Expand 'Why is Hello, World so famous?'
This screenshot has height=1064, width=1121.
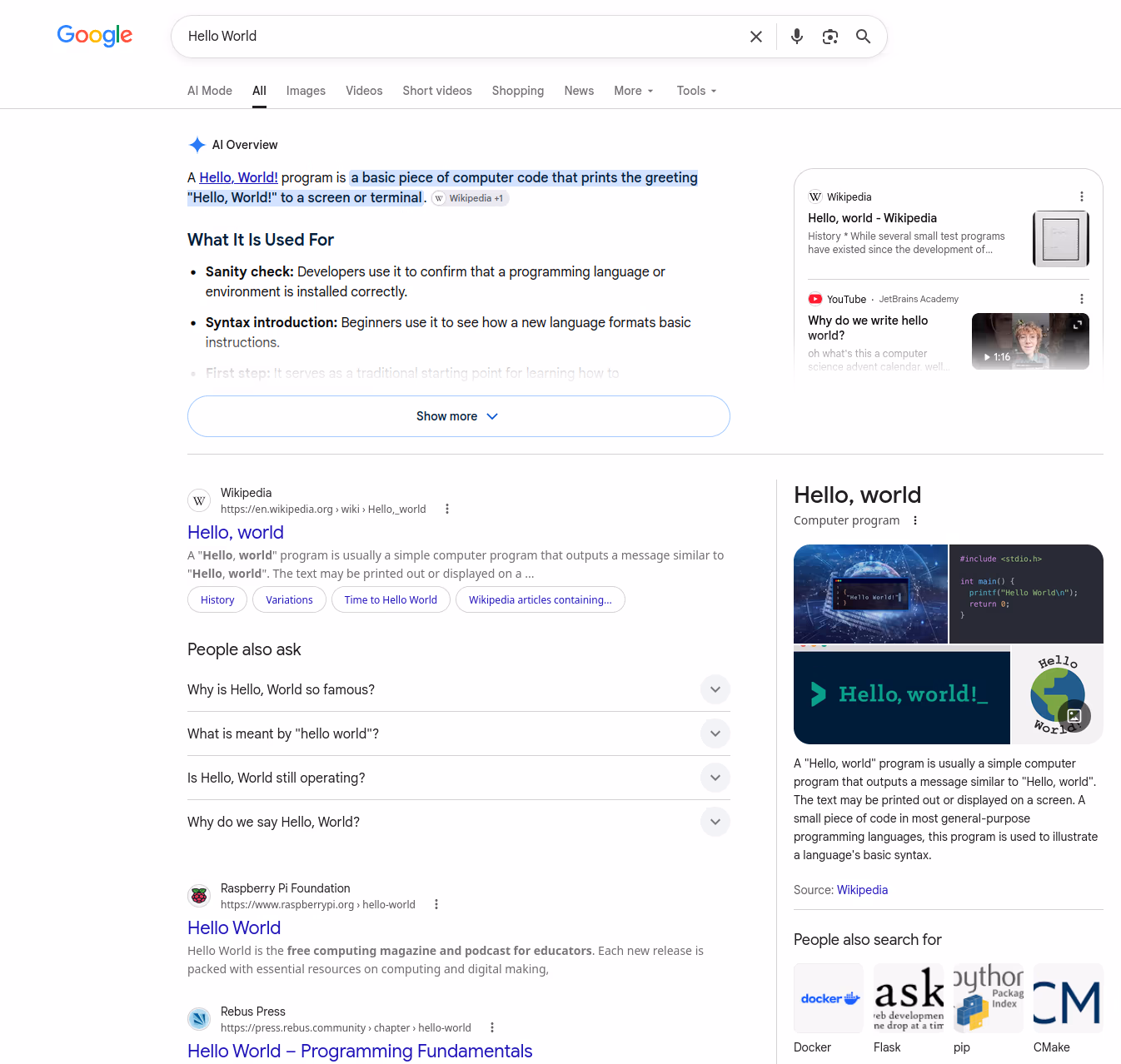(459, 689)
